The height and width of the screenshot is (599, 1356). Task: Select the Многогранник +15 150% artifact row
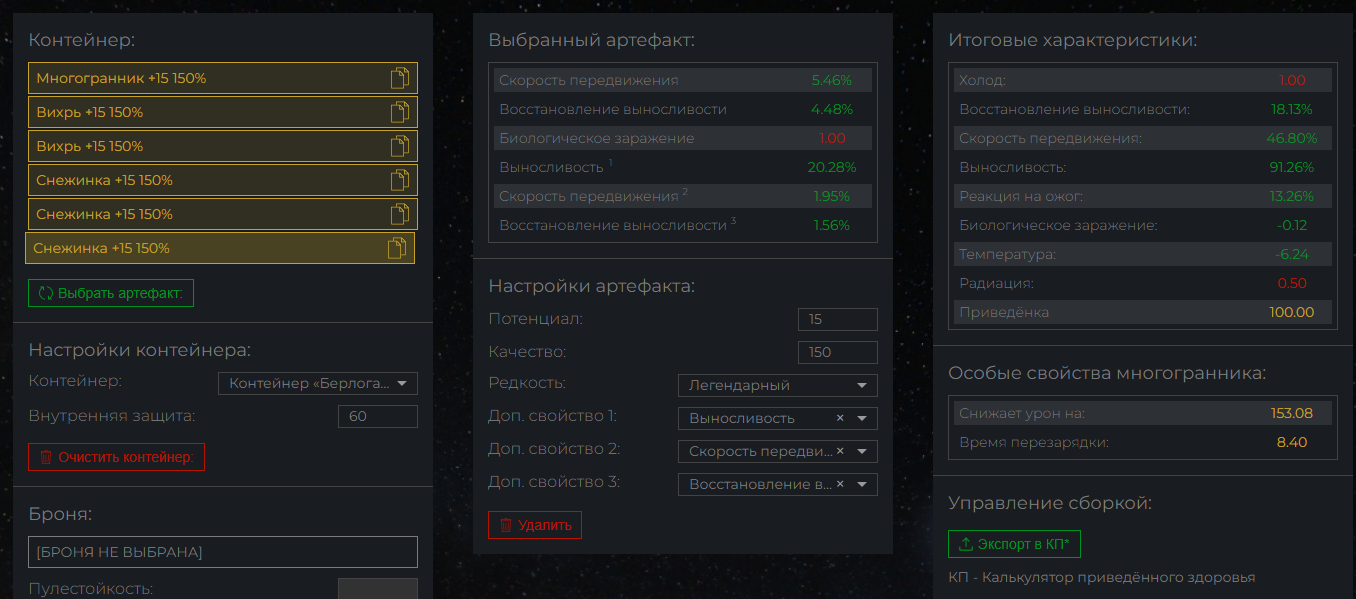(x=200, y=78)
